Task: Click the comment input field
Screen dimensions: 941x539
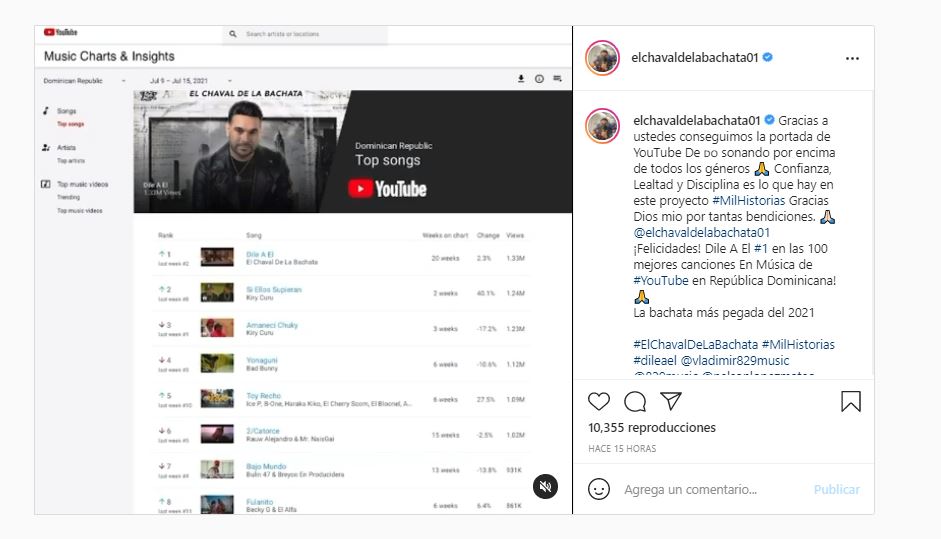Action: click(710, 489)
